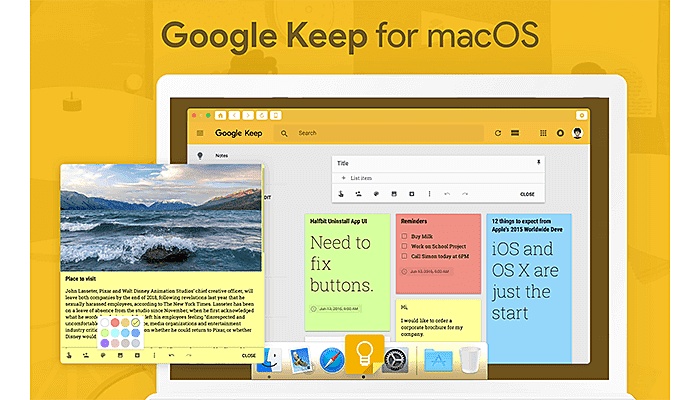Click the Place to visit note title
This screenshot has height=400, width=700.
(x=81, y=279)
